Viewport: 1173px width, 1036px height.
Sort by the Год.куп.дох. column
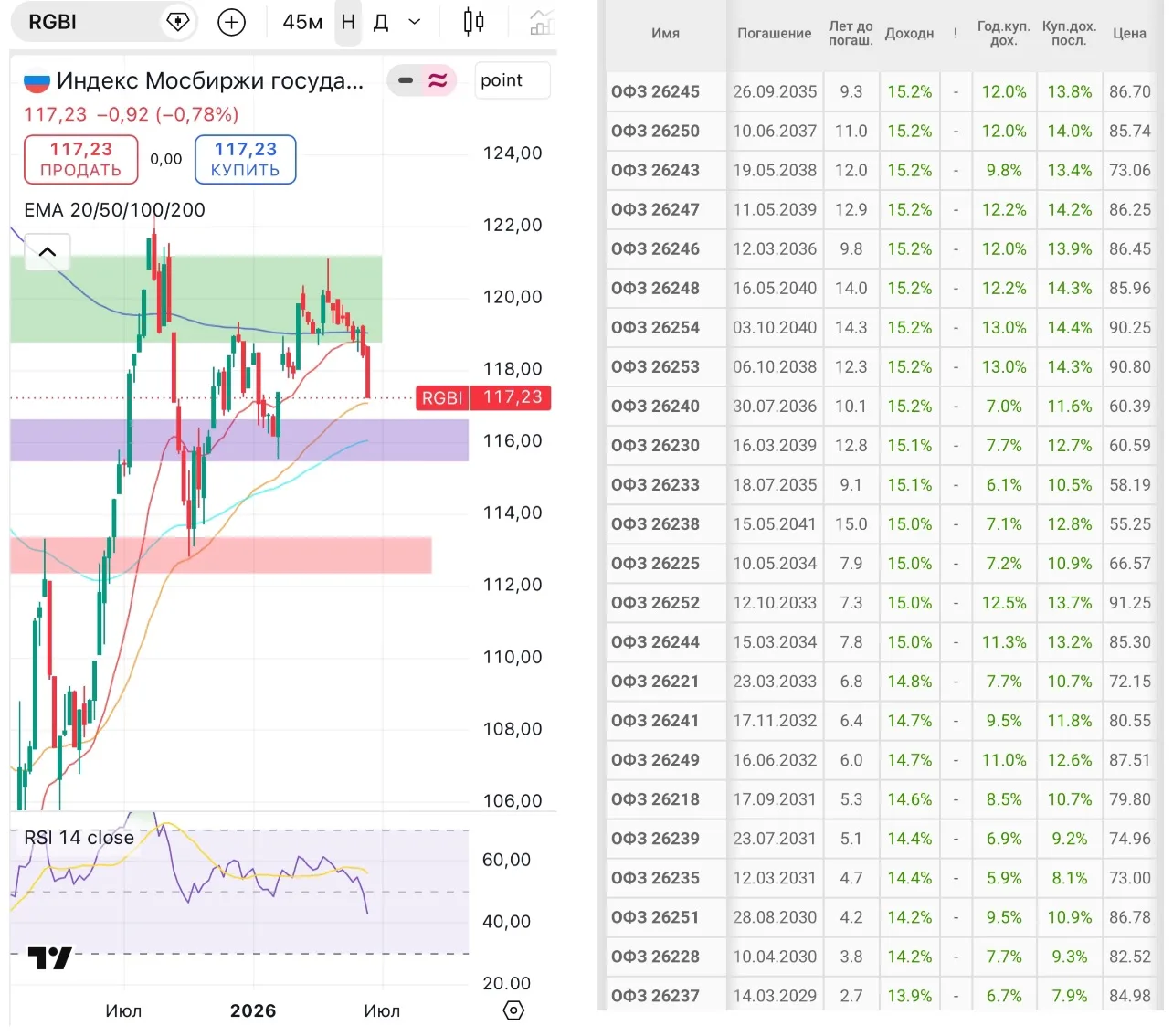[1004, 34]
